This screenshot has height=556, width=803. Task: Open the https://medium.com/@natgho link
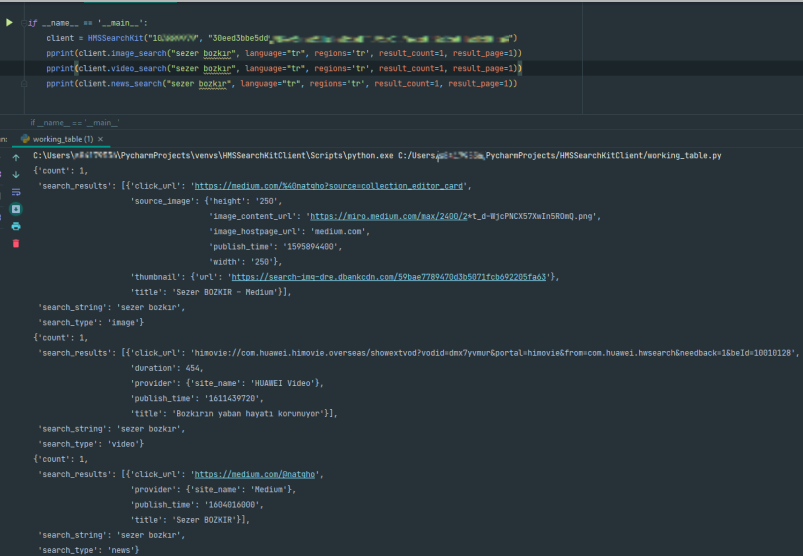255,474
